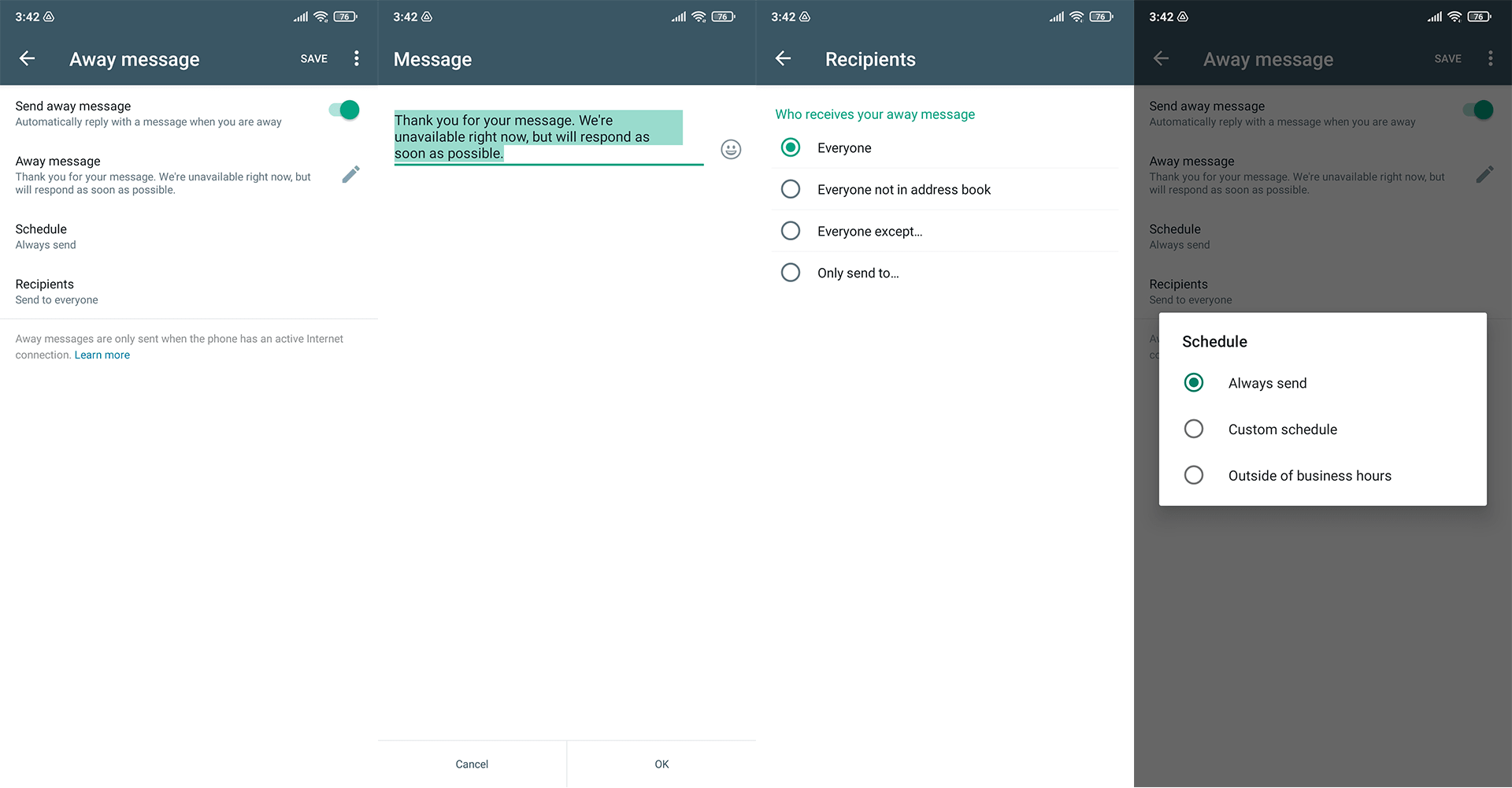Choose Everyone except… option
The image size is (1512, 788).
[x=945, y=231]
